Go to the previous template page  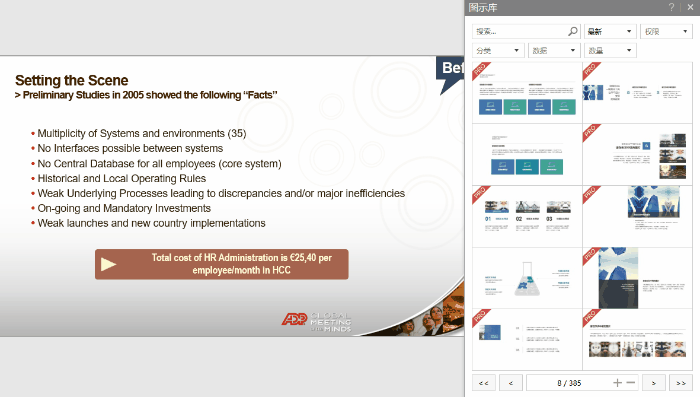(511, 383)
